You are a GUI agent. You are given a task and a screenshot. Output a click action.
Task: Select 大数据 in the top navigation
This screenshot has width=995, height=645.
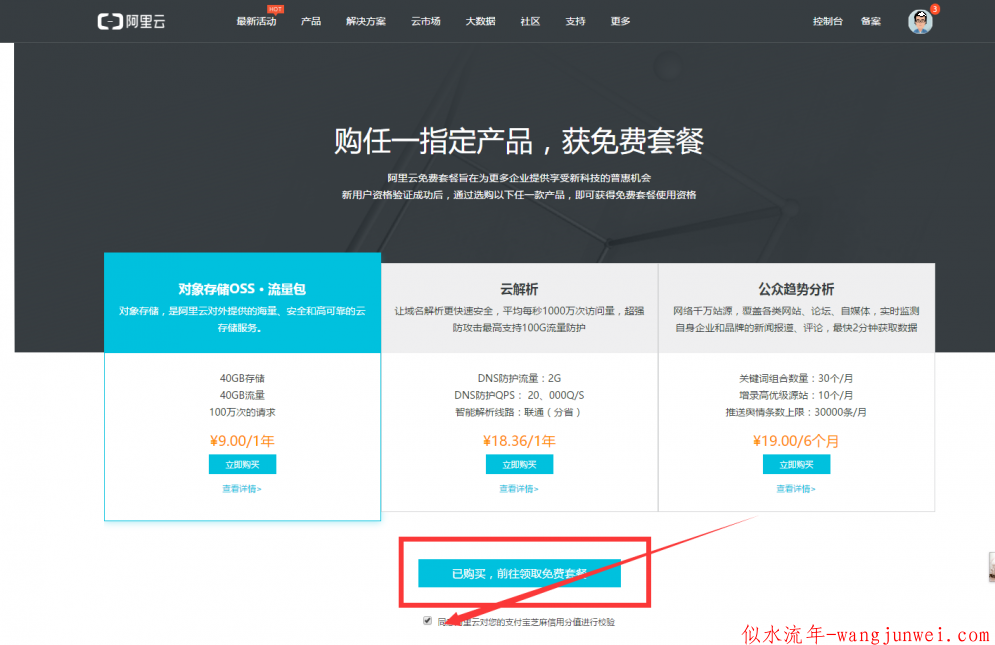click(480, 22)
